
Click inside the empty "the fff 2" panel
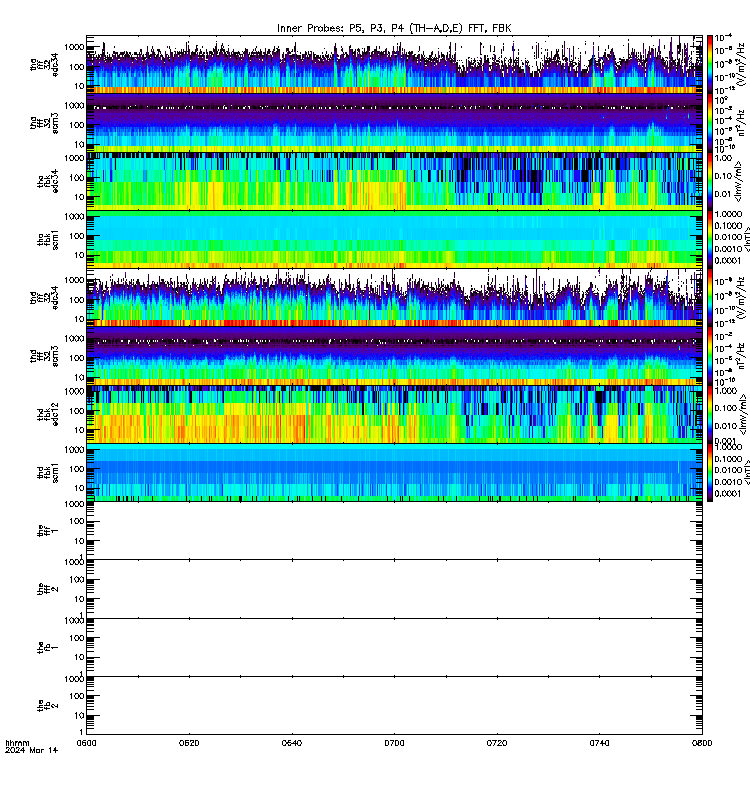[394, 589]
